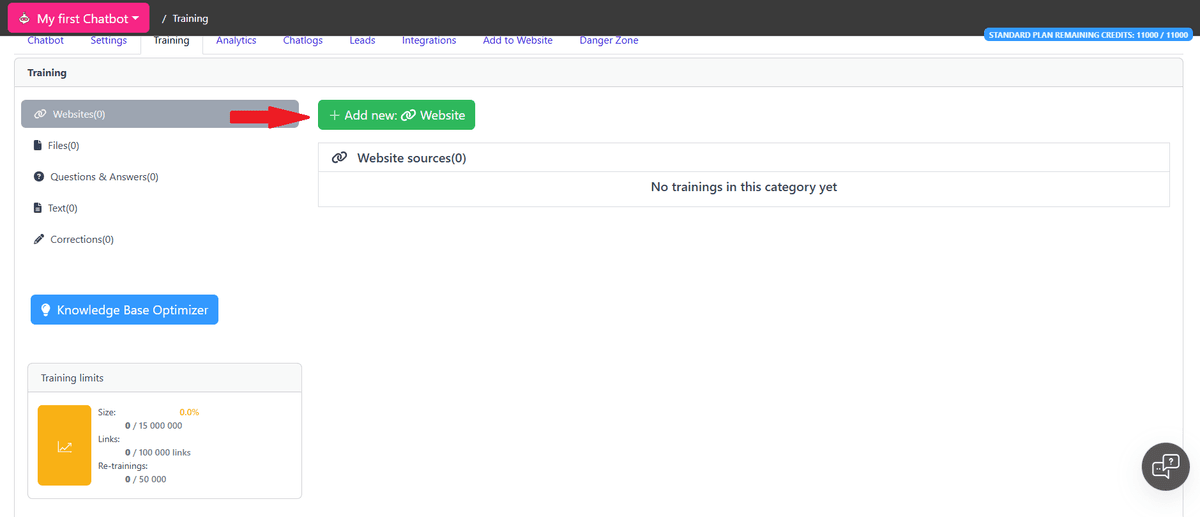Click the lightbulb icon on Knowledge Base Optimizer
This screenshot has height=517, width=1200.
point(44,310)
